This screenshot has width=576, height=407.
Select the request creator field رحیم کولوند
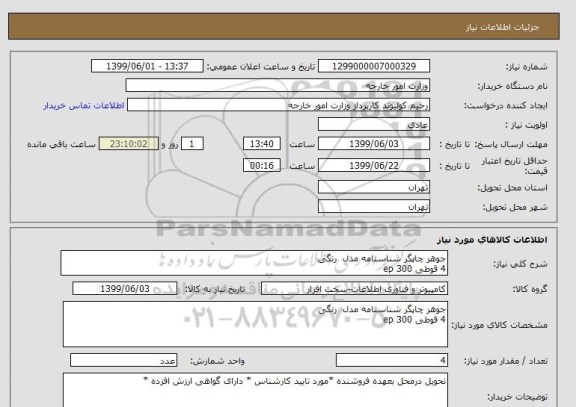coord(278,105)
